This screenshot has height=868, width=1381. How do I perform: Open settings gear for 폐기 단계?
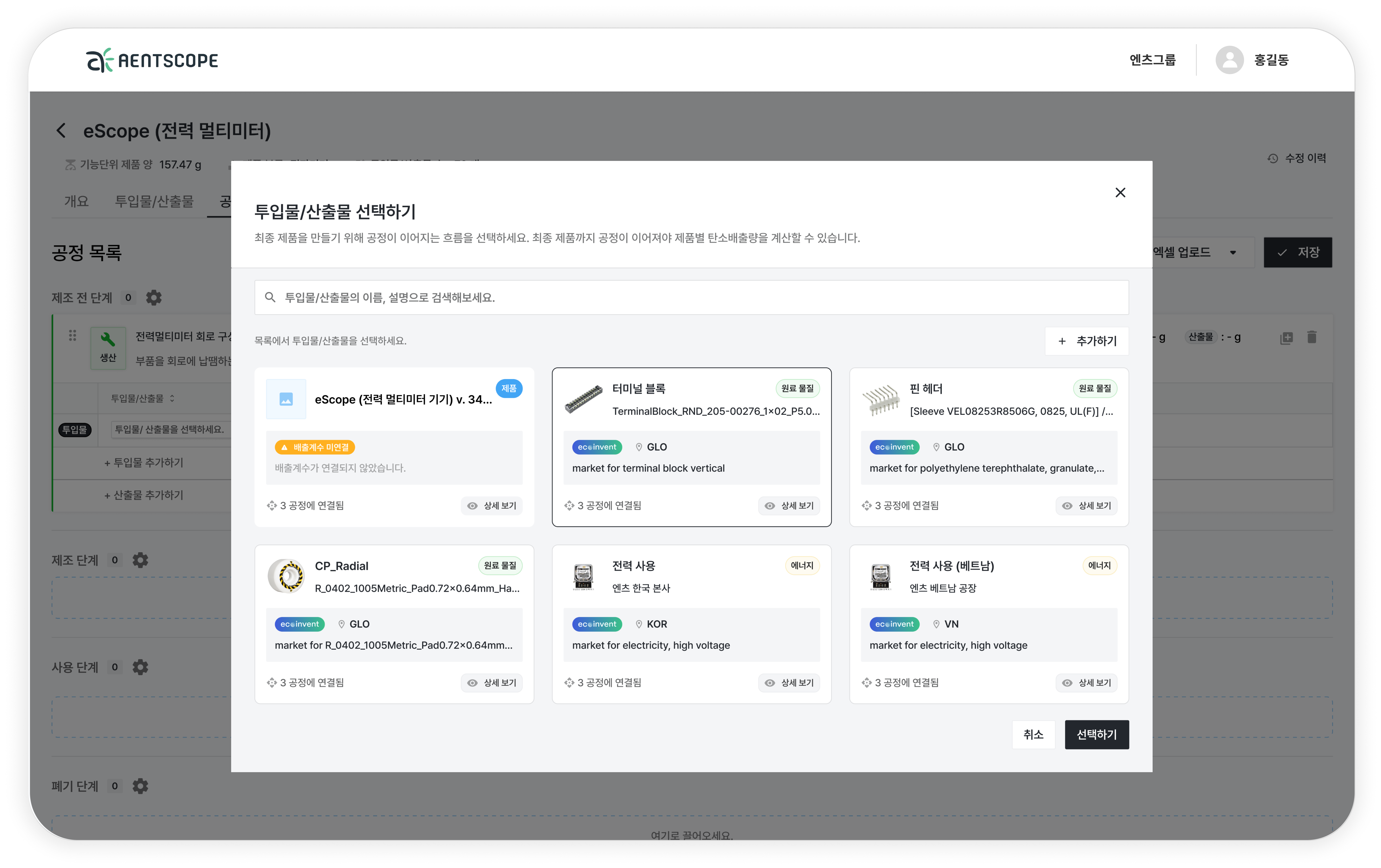(x=140, y=786)
